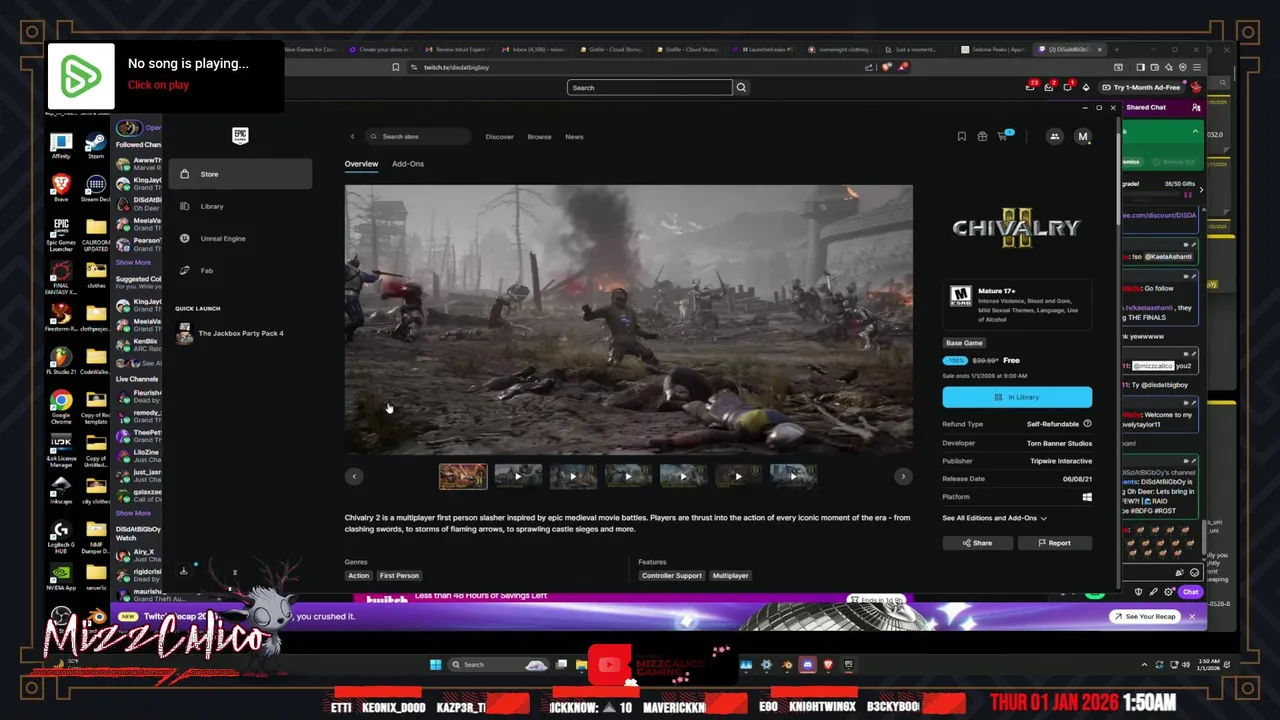
Task: Open the M profile avatar menu
Action: pyautogui.click(x=1082, y=136)
